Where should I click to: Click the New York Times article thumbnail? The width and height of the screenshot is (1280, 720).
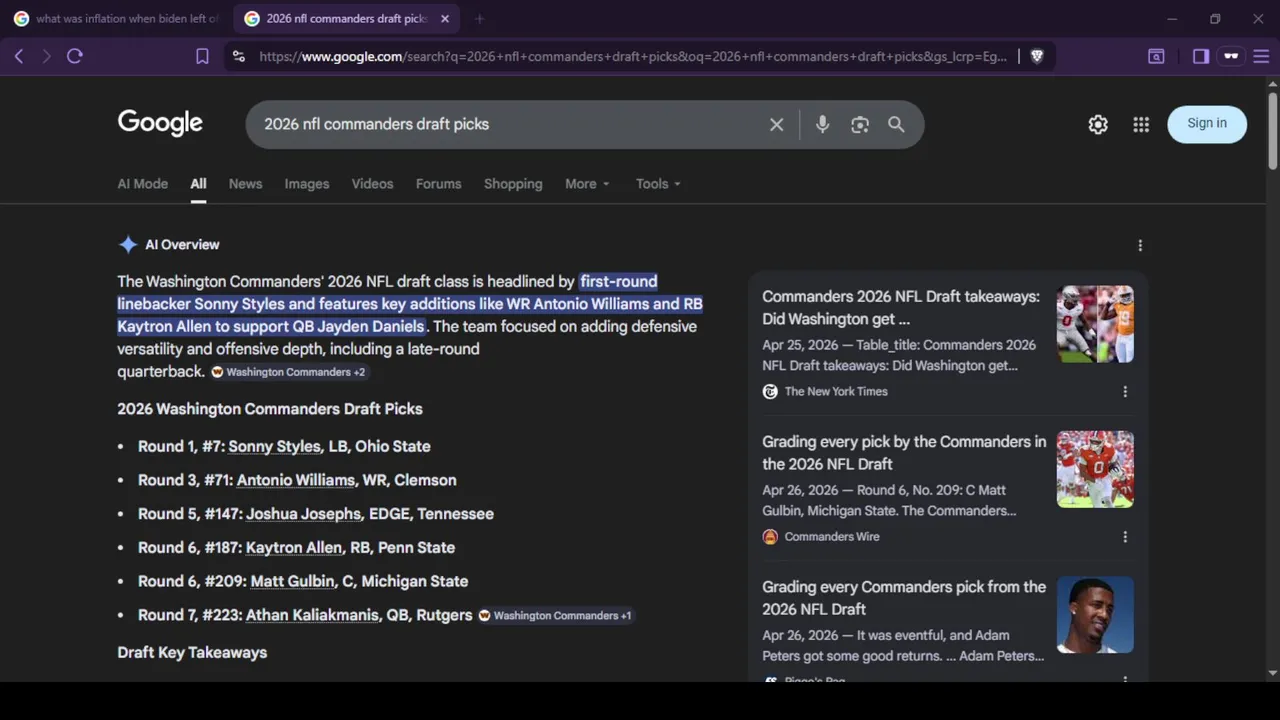1095,324
